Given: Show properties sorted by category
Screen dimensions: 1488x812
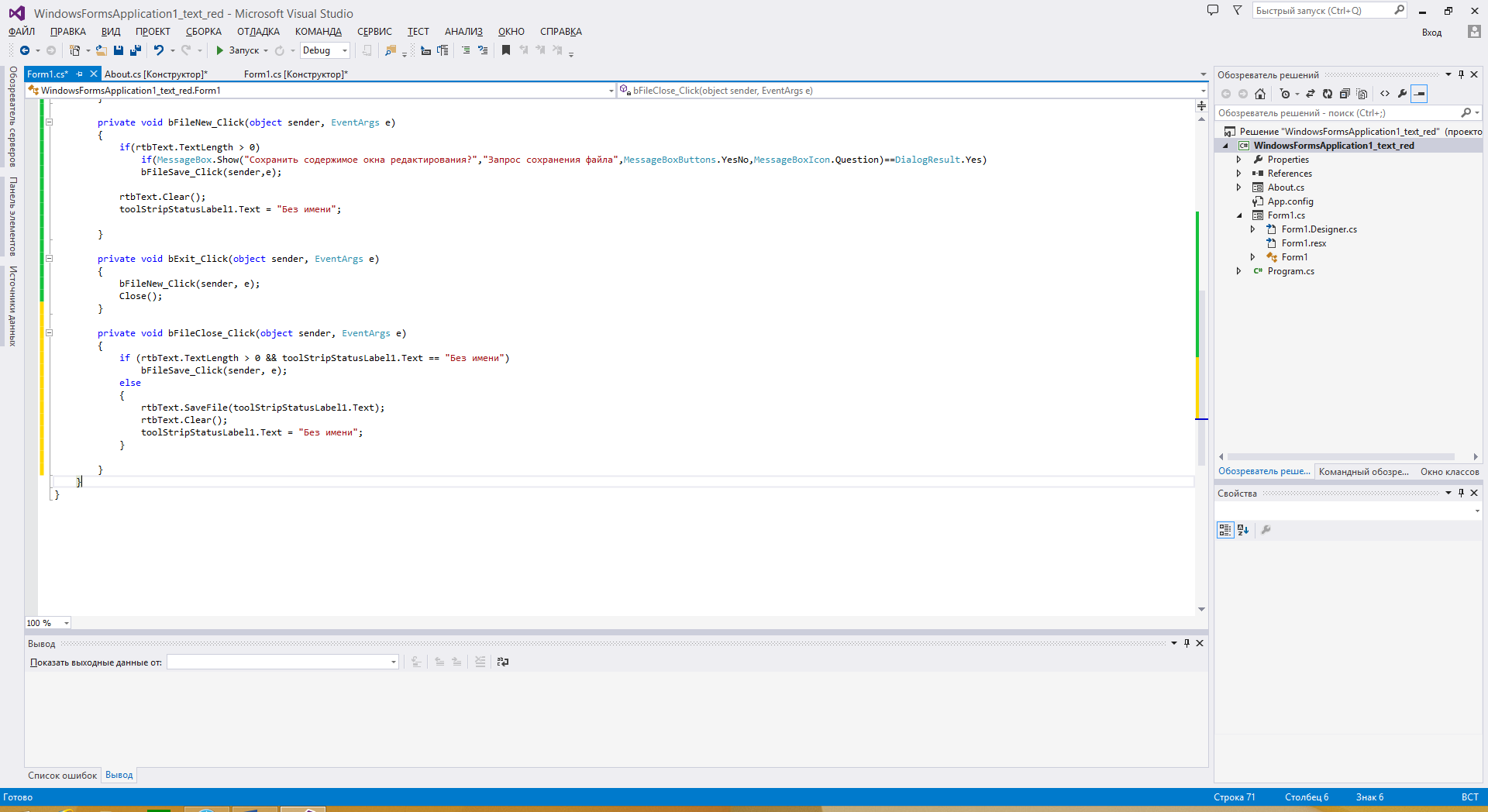Looking at the screenshot, I should click(x=1225, y=530).
